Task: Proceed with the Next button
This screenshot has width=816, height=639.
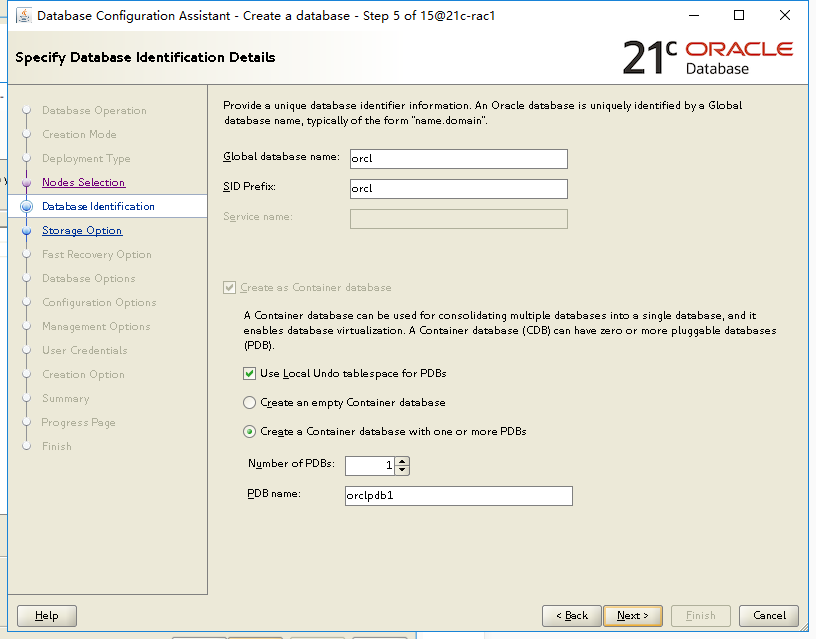Action: click(x=633, y=616)
